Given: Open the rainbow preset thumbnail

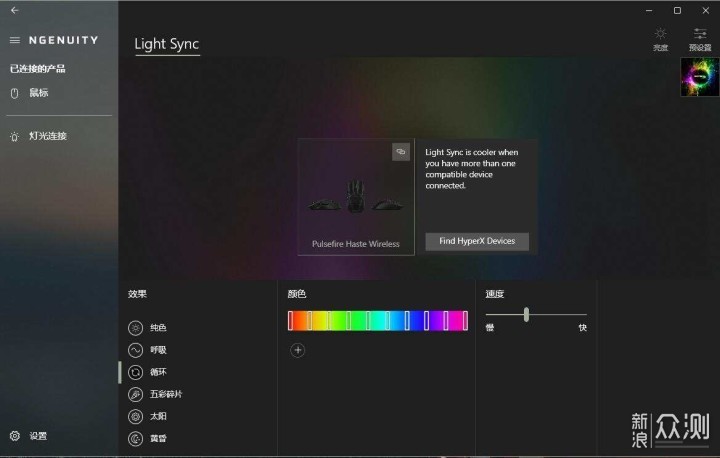Looking at the screenshot, I should click(700, 77).
